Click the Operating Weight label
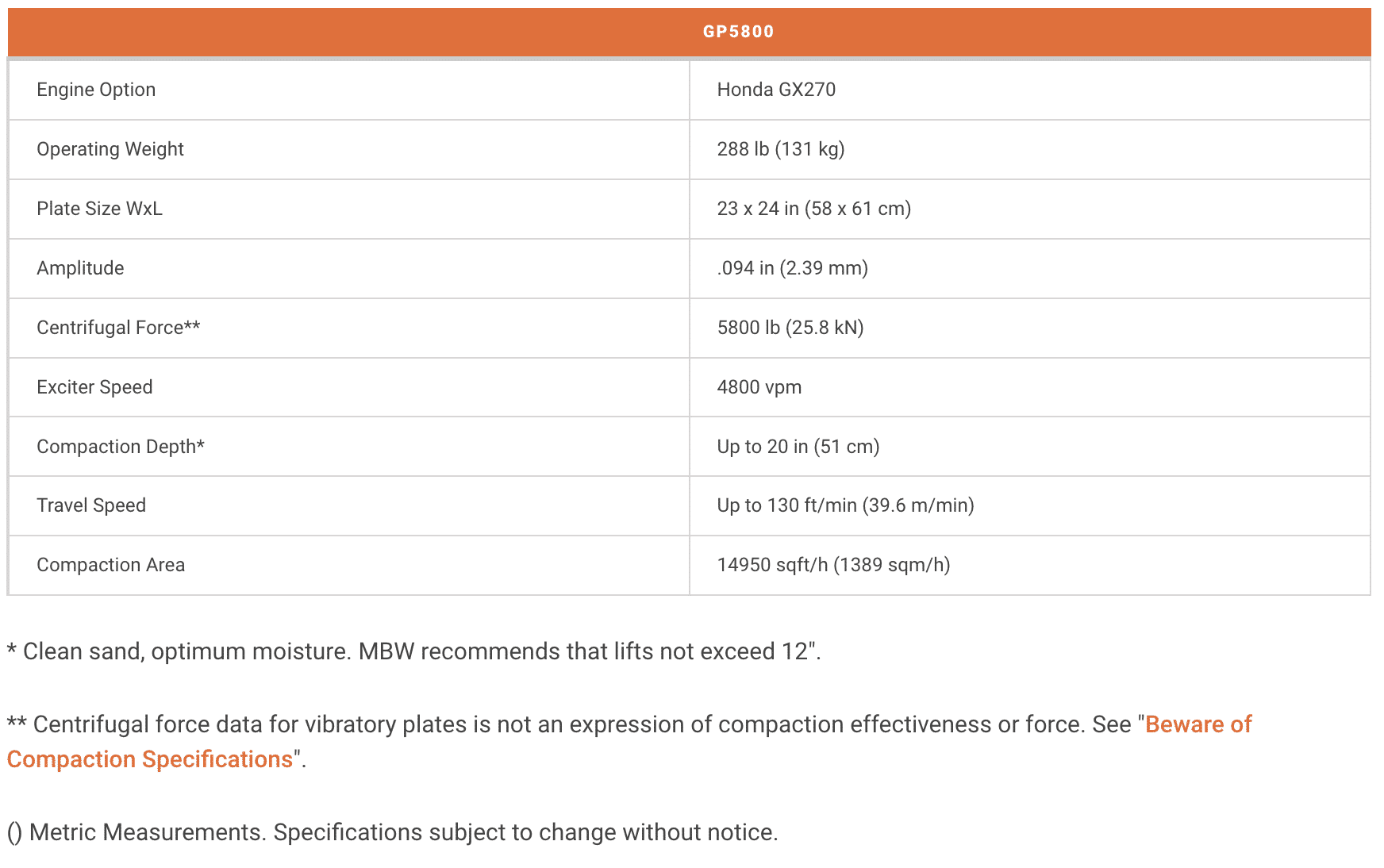The width and height of the screenshot is (1384, 868). (x=110, y=149)
